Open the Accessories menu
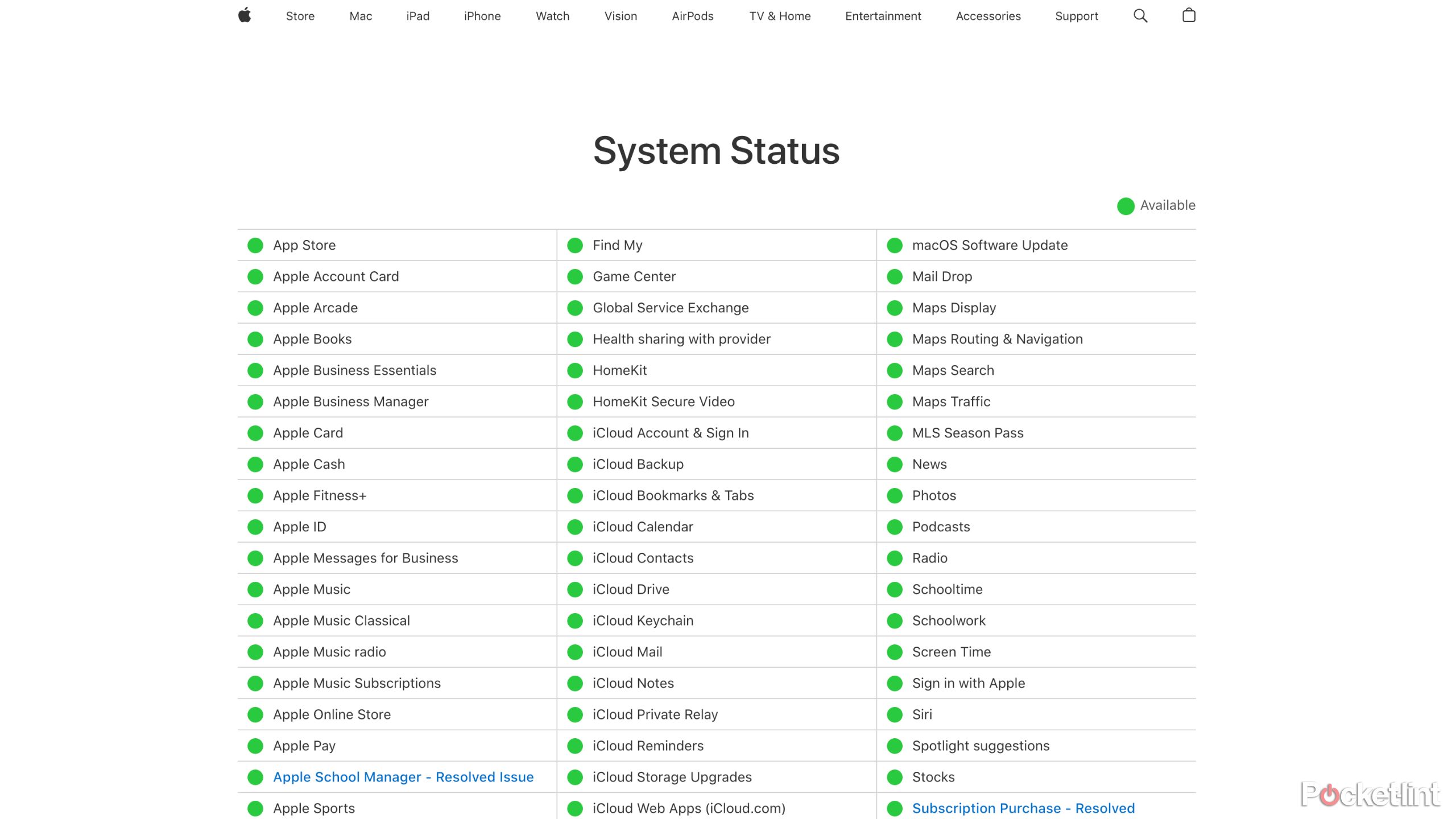Image resolution: width=1456 pixels, height=819 pixels. click(x=988, y=16)
